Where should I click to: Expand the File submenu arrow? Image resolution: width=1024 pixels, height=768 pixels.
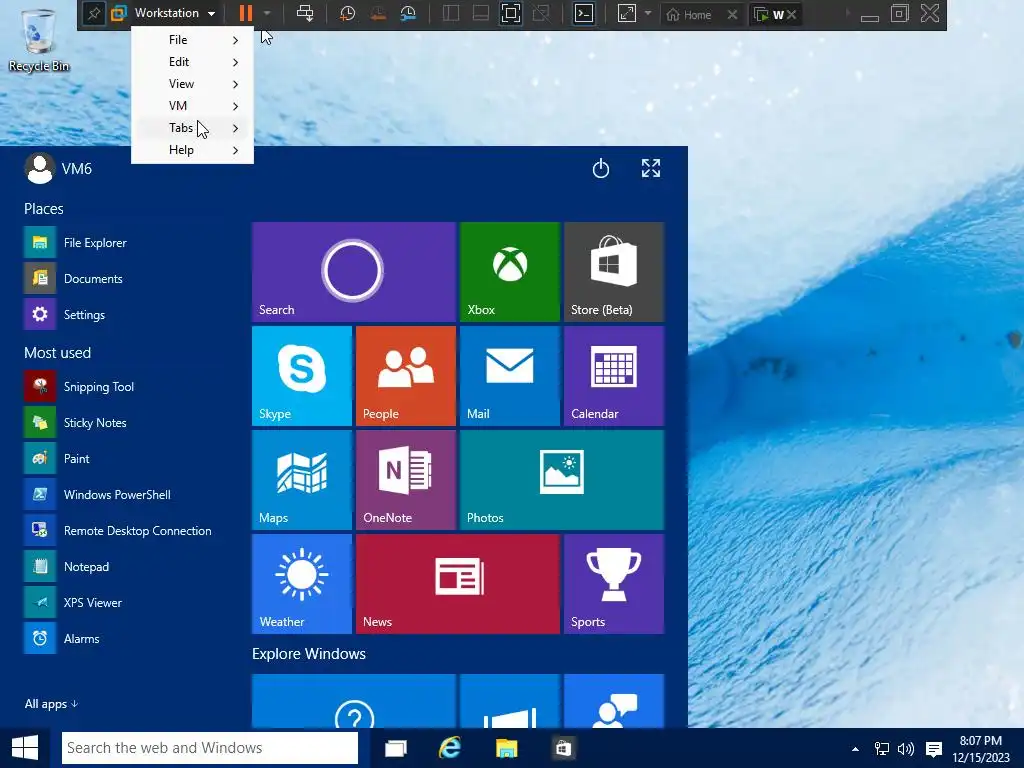tap(235, 40)
